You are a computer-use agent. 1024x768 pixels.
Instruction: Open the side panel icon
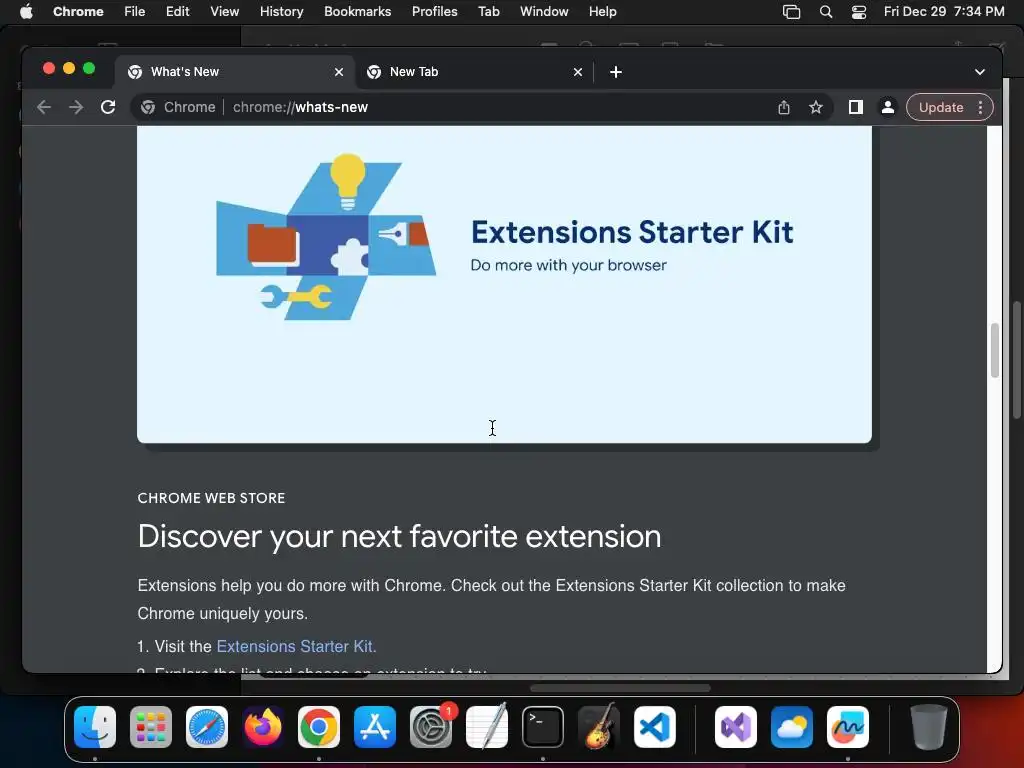tap(856, 107)
